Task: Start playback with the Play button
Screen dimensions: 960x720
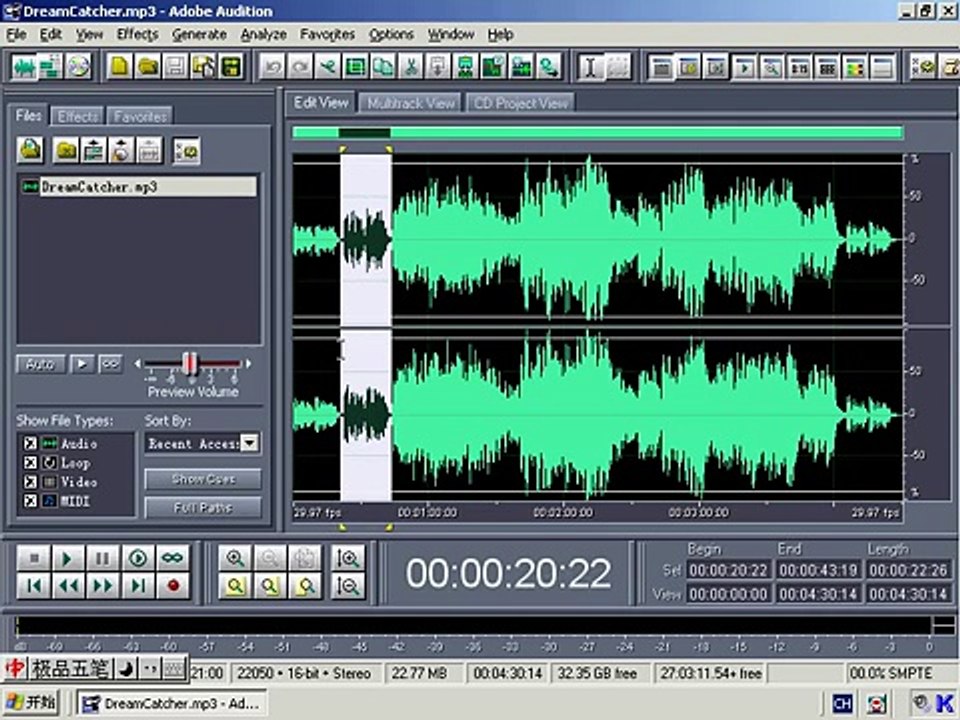Action: 68,558
